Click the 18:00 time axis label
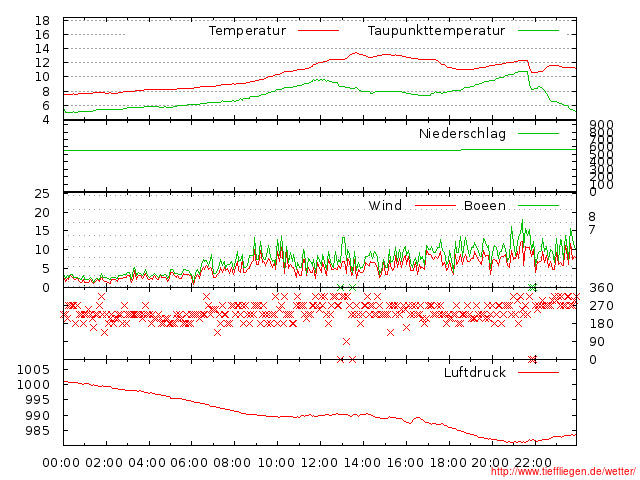The height and width of the screenshot is (480, 640). coord(448,463)
